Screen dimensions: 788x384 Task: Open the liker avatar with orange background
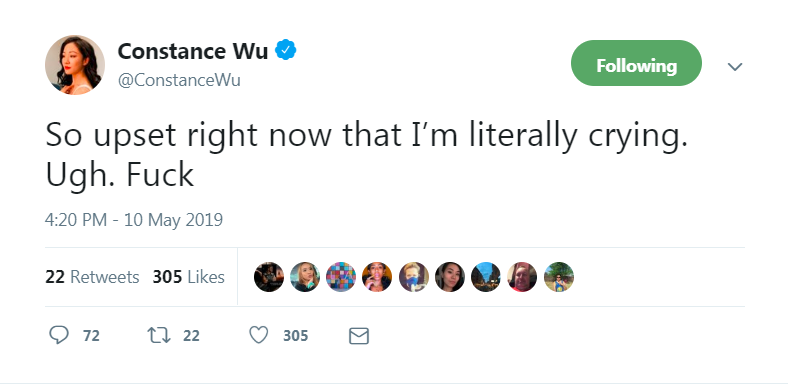point(377,277)
